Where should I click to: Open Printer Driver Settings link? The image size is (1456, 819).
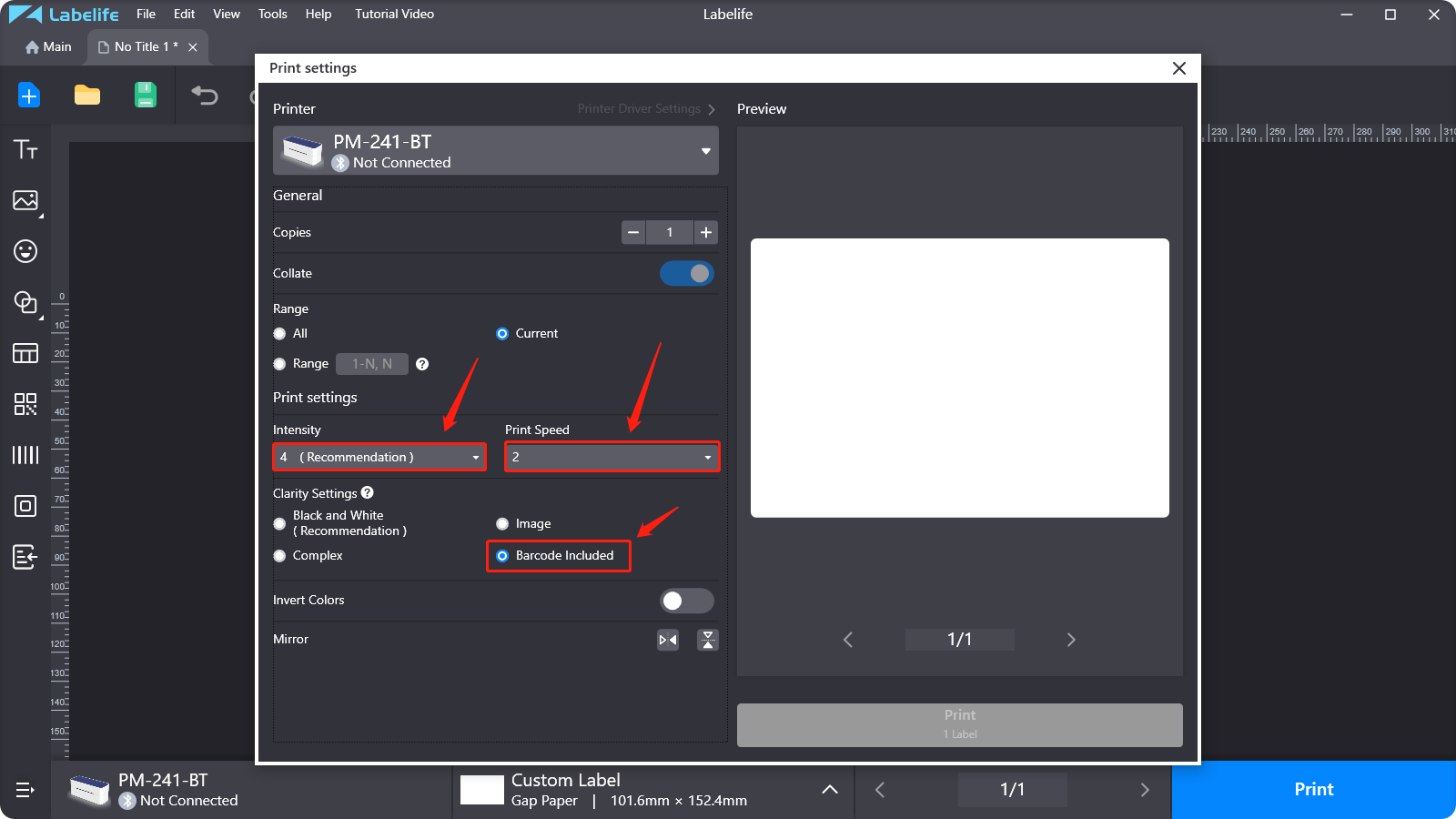[646, 109]
